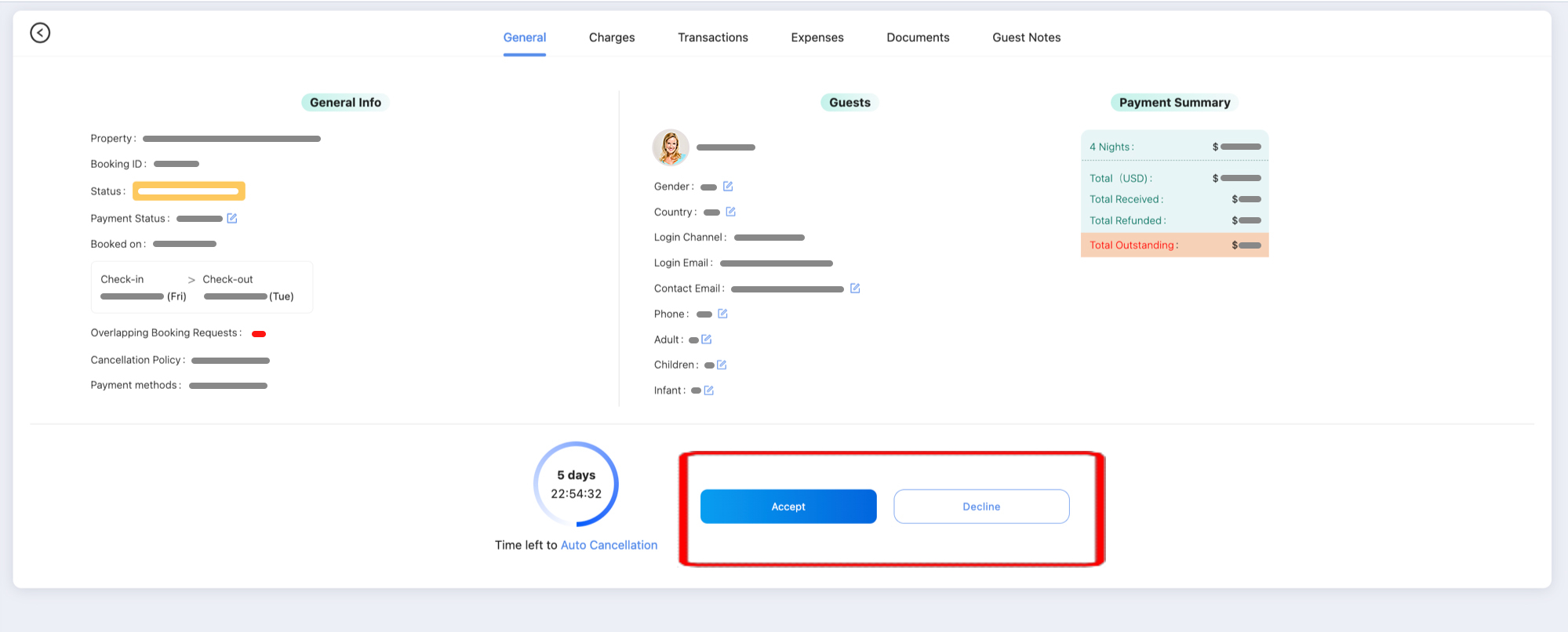Edit the Adult guest count
Image resolution: width=1568 pixels, height=632 pixels.
[x=707, y=340]
